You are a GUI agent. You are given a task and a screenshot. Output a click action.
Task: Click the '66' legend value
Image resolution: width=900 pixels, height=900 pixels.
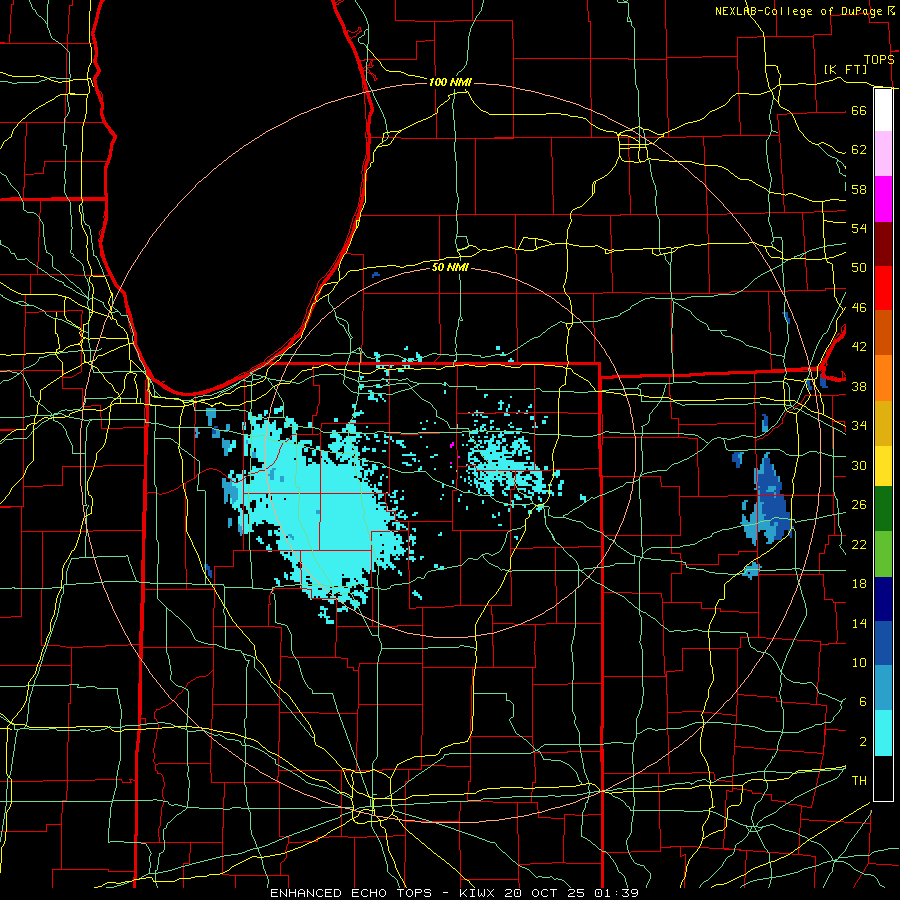click(x=859, y=110)
